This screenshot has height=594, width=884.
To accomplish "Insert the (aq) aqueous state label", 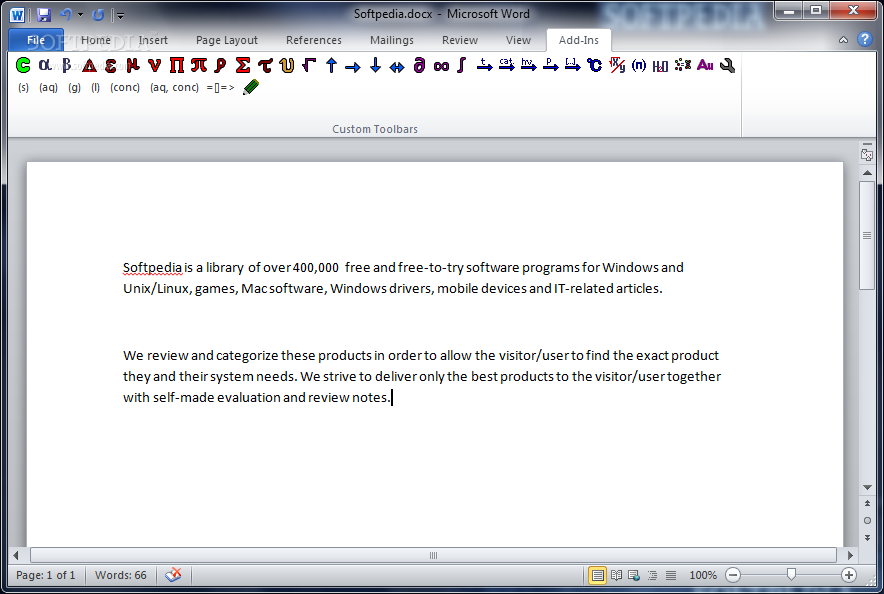I will click(x=48, y=87).
